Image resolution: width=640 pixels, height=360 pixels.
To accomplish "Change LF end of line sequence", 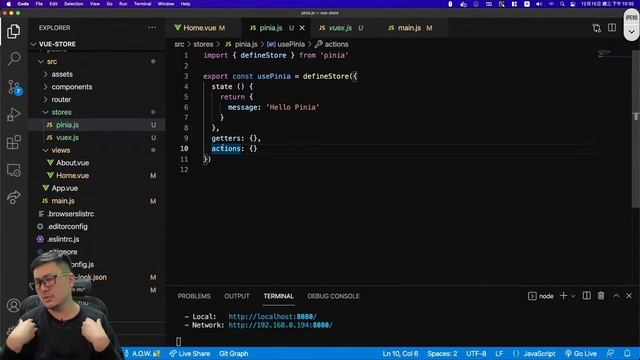I will coord(499,353).
